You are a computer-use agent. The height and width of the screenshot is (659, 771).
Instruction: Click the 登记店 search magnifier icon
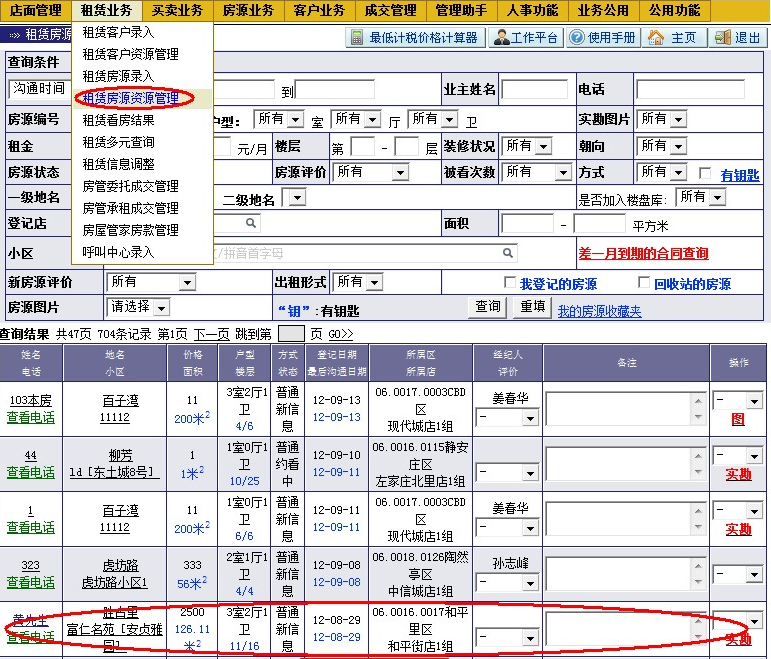(251, 223)
